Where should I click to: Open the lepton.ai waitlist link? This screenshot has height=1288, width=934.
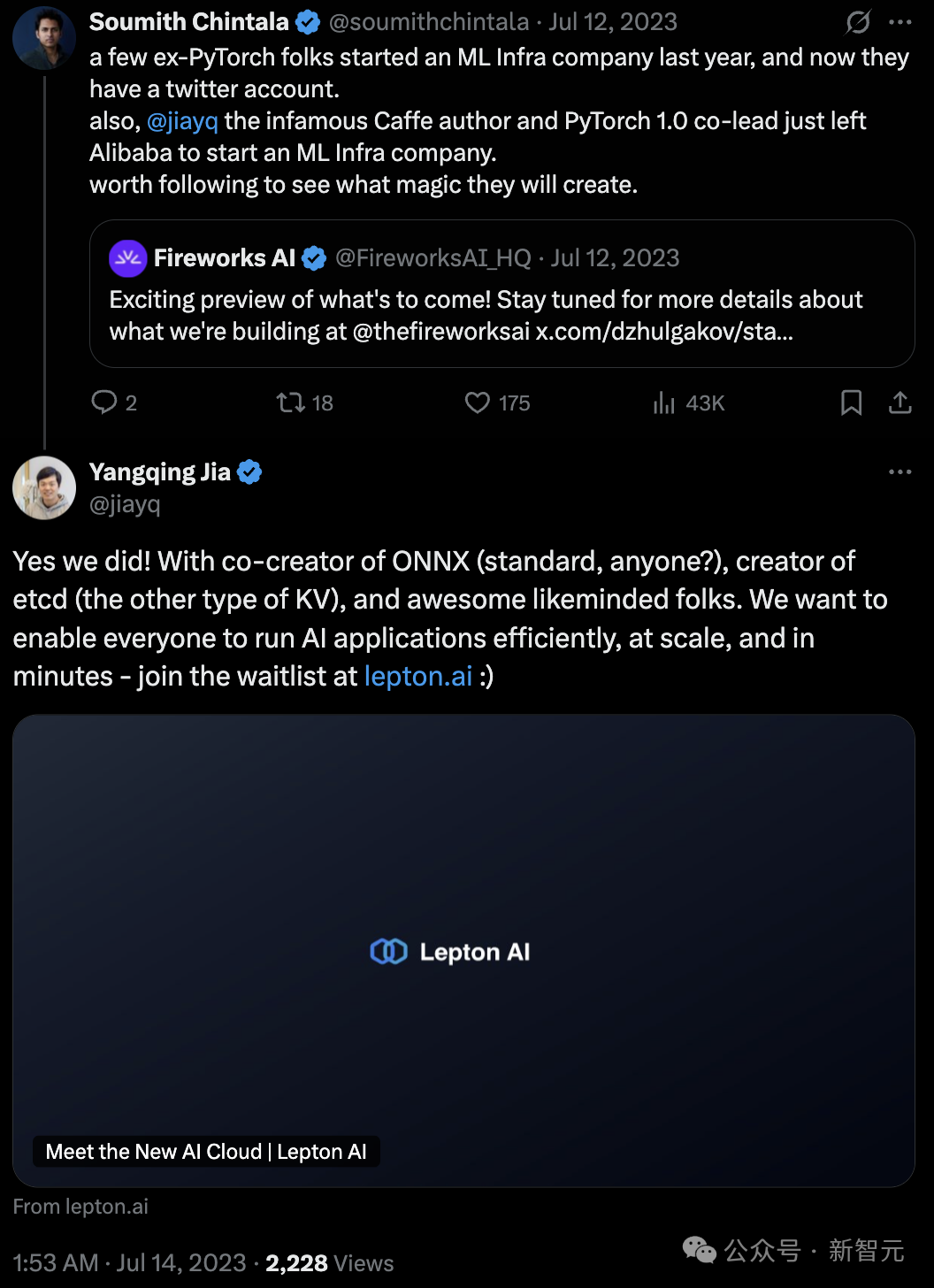(418, 677)
